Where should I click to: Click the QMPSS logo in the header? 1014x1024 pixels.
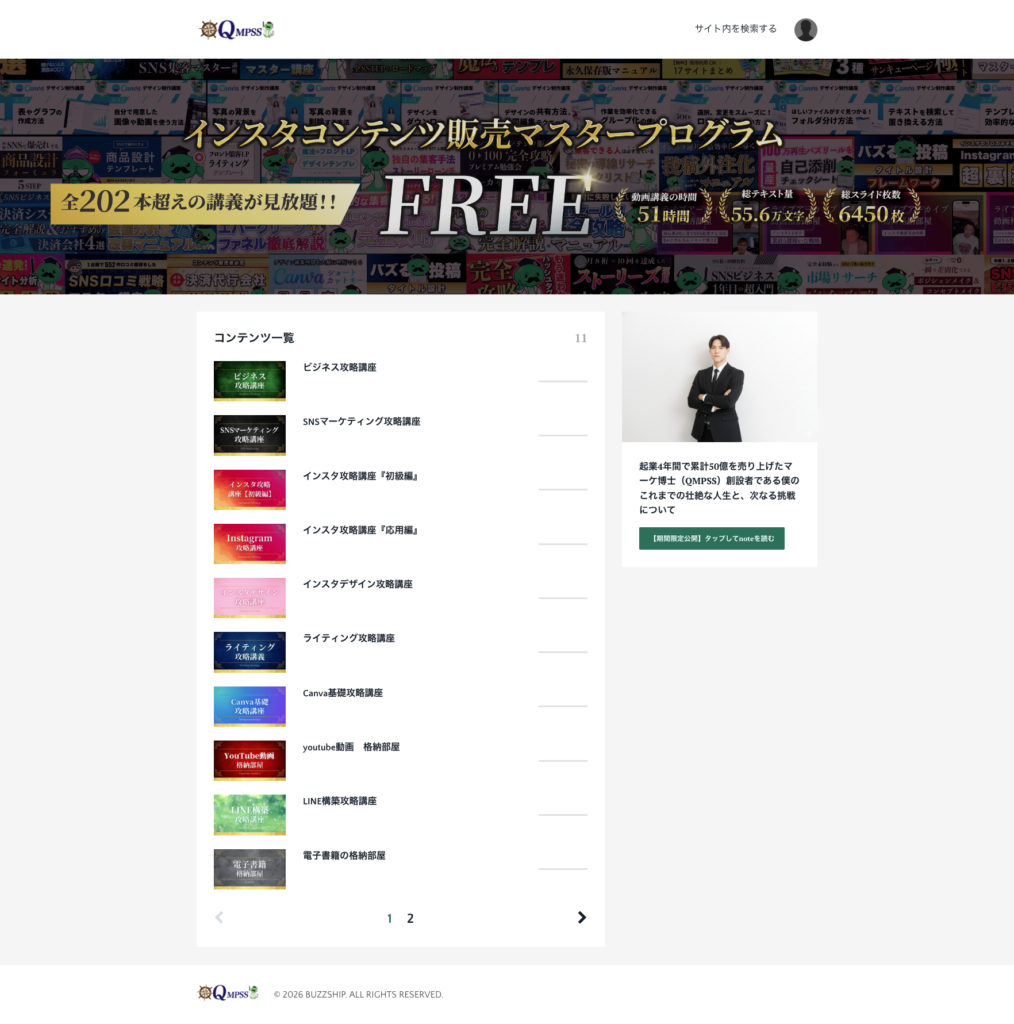coord(237,29)
